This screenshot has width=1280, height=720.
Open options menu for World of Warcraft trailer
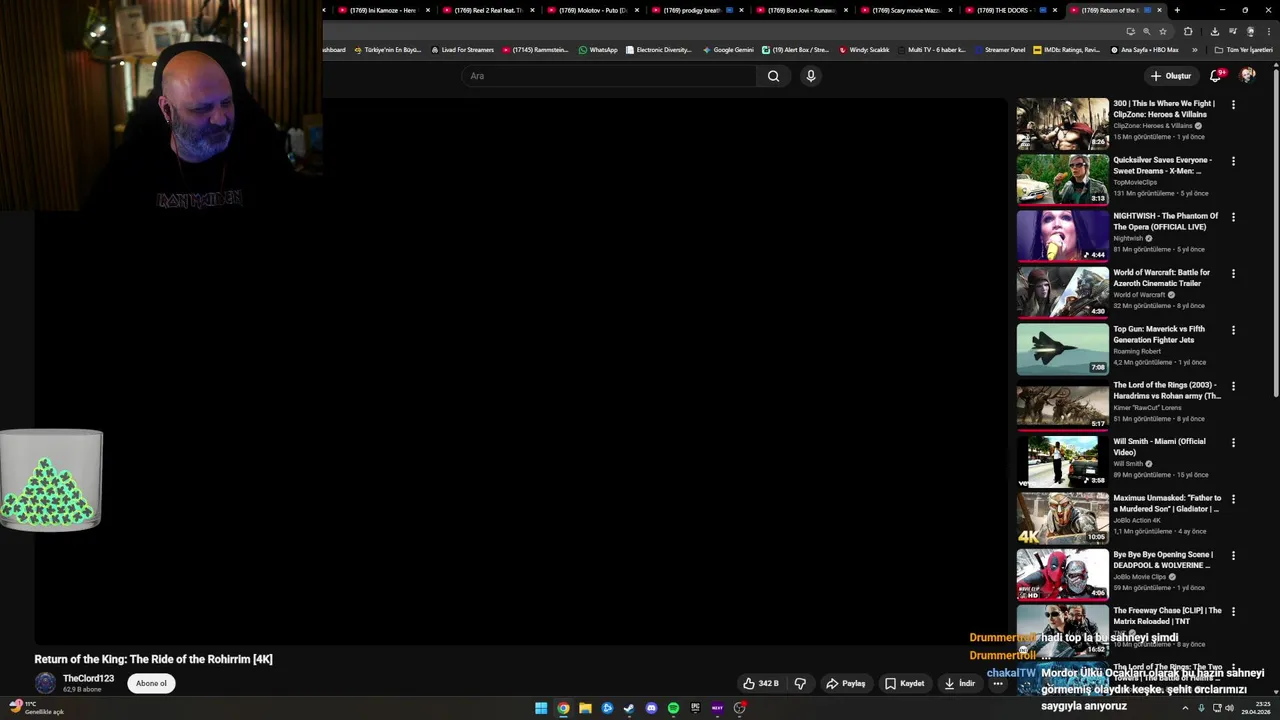(x=1233, y=273)
